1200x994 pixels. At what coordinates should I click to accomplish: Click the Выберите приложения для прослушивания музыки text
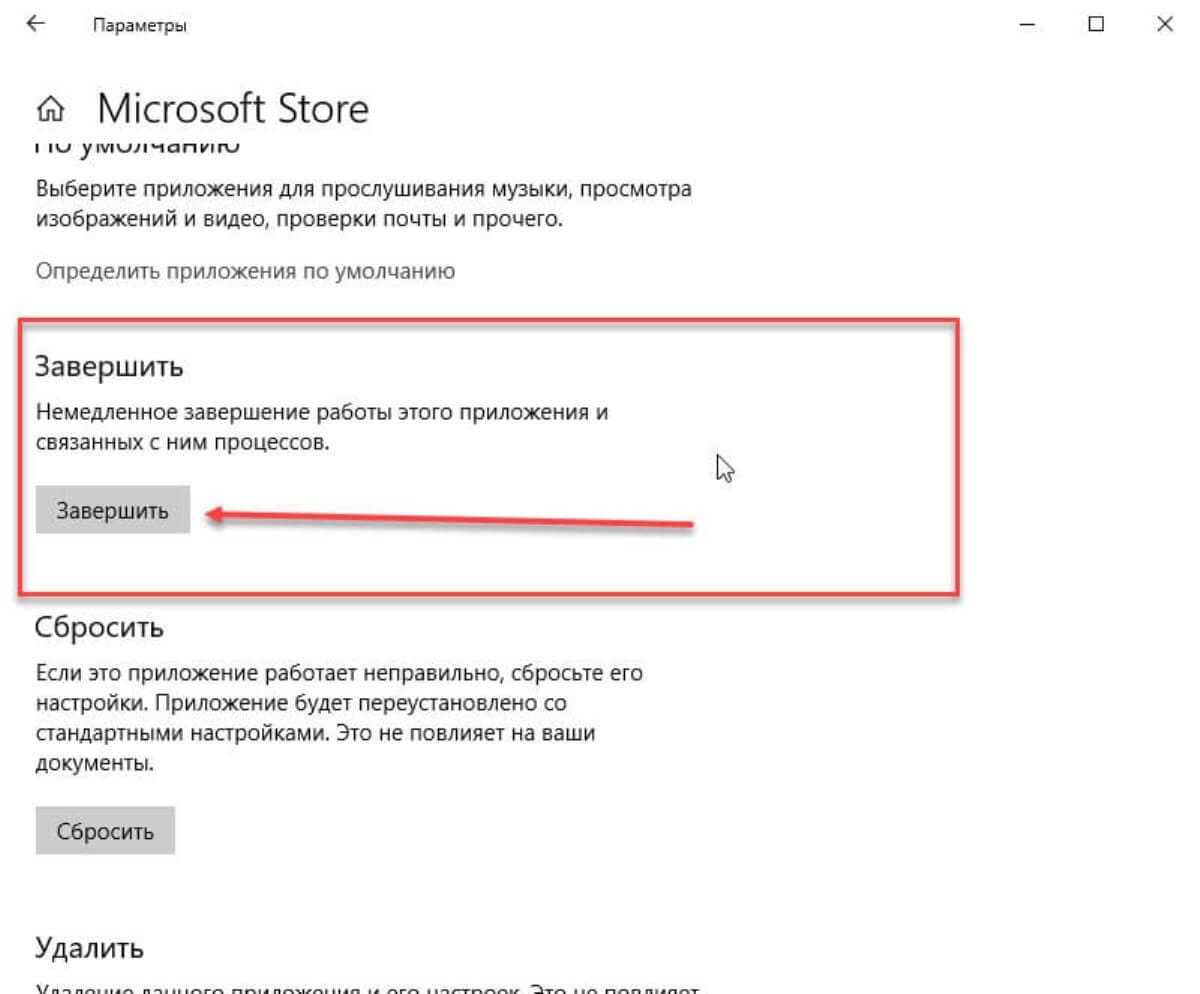pos(364,203)
